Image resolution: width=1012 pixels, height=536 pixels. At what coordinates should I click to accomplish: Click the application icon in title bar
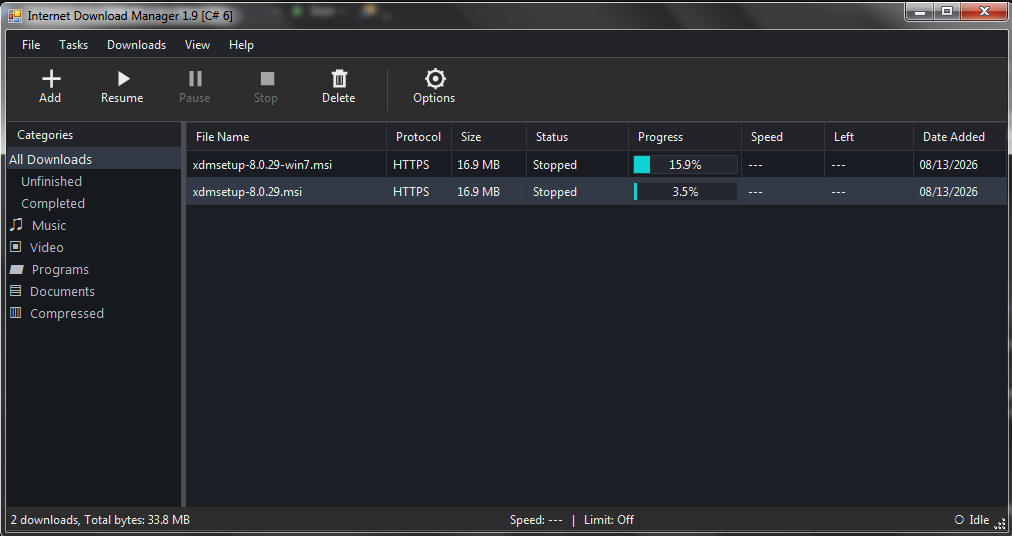(x=15, y=15)
